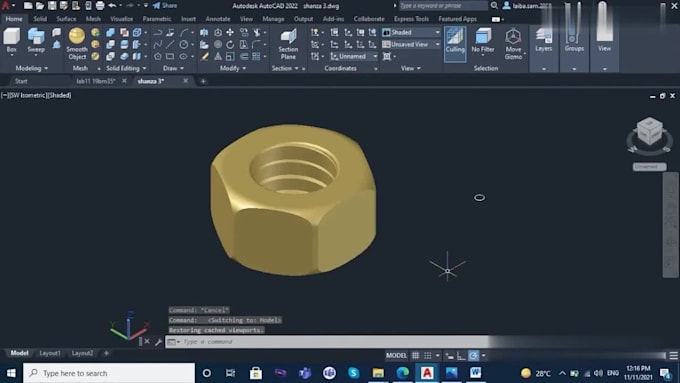The height and width of the screenshot is (383, 680).
Task: Choose the Sweep tool
Action: (36, 40)
